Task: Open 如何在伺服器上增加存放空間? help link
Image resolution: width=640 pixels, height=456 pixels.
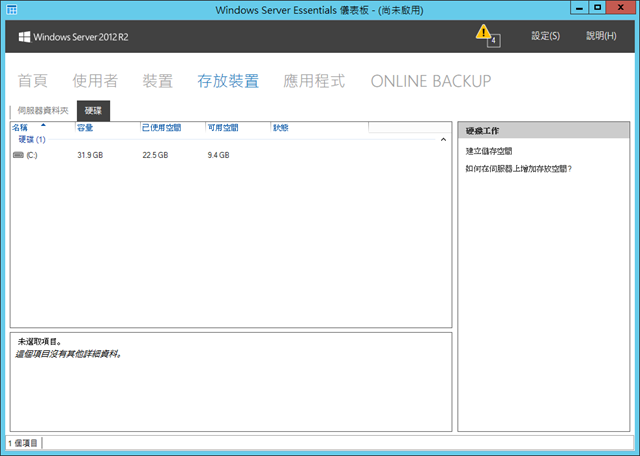Action: (519, 169)
